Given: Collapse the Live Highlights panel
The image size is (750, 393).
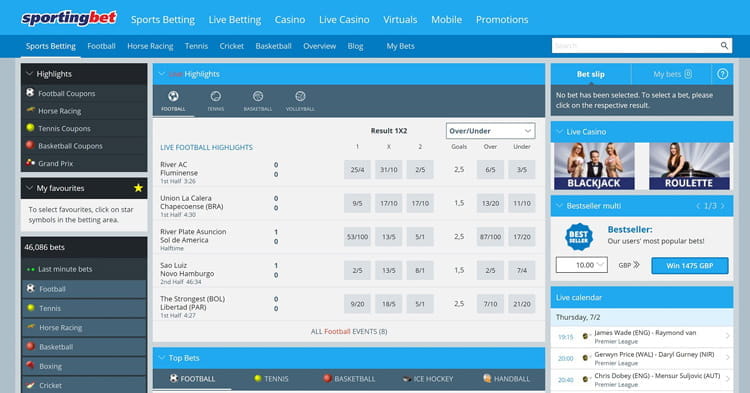Looking at the screenshot, I should [x=162, y=74].
